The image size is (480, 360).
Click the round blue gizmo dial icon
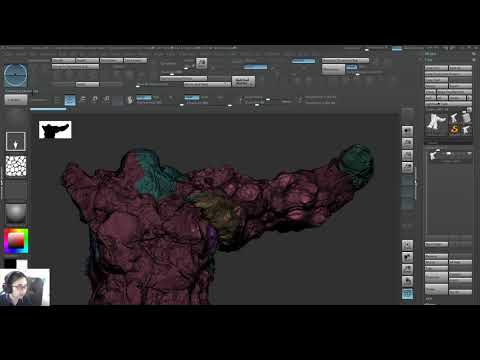coord(16,76)
